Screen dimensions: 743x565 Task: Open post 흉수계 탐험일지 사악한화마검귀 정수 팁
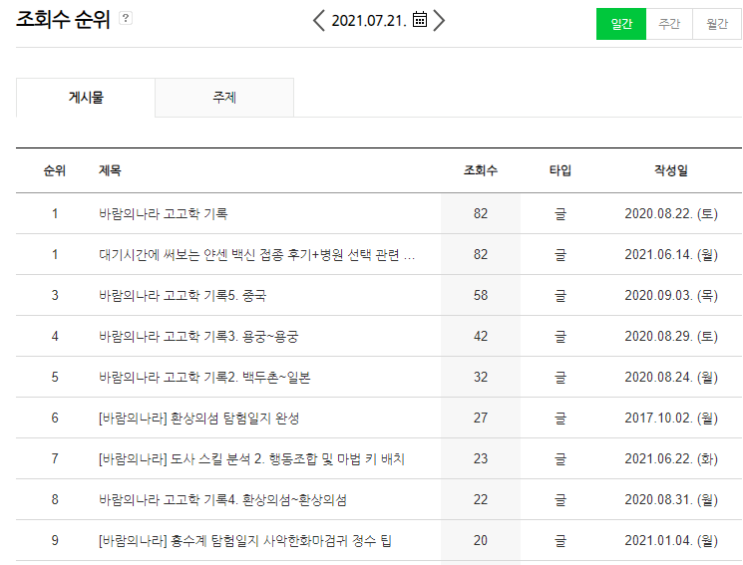click(245, 540)
